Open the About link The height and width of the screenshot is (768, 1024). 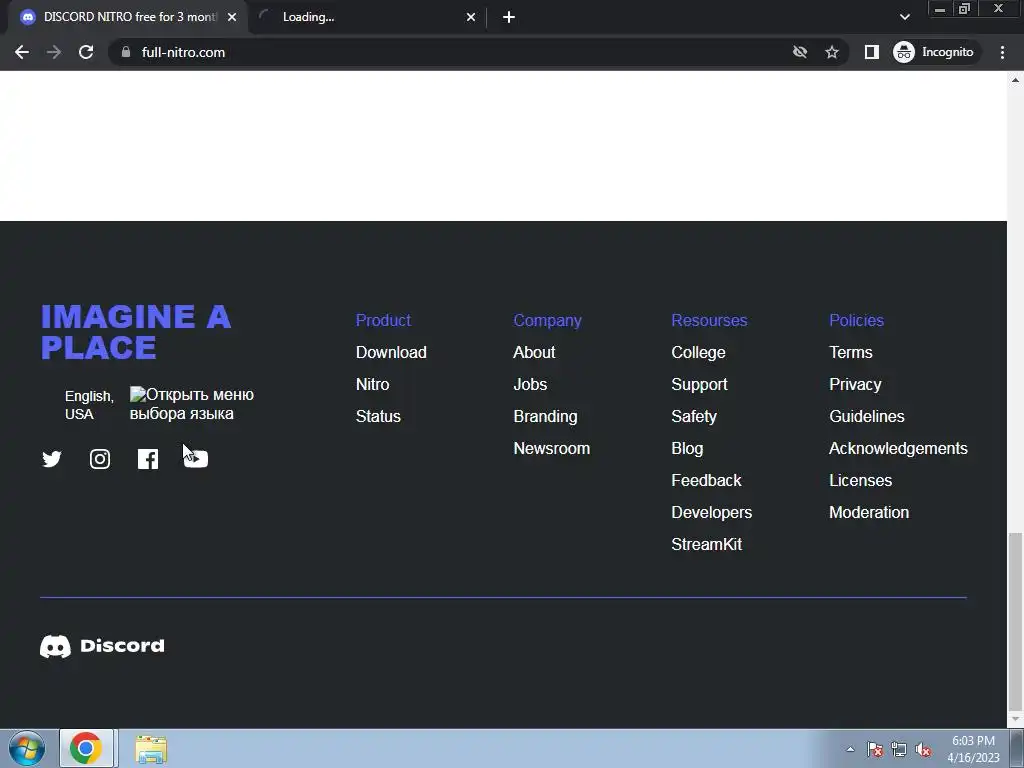click(x=534, y=353)
